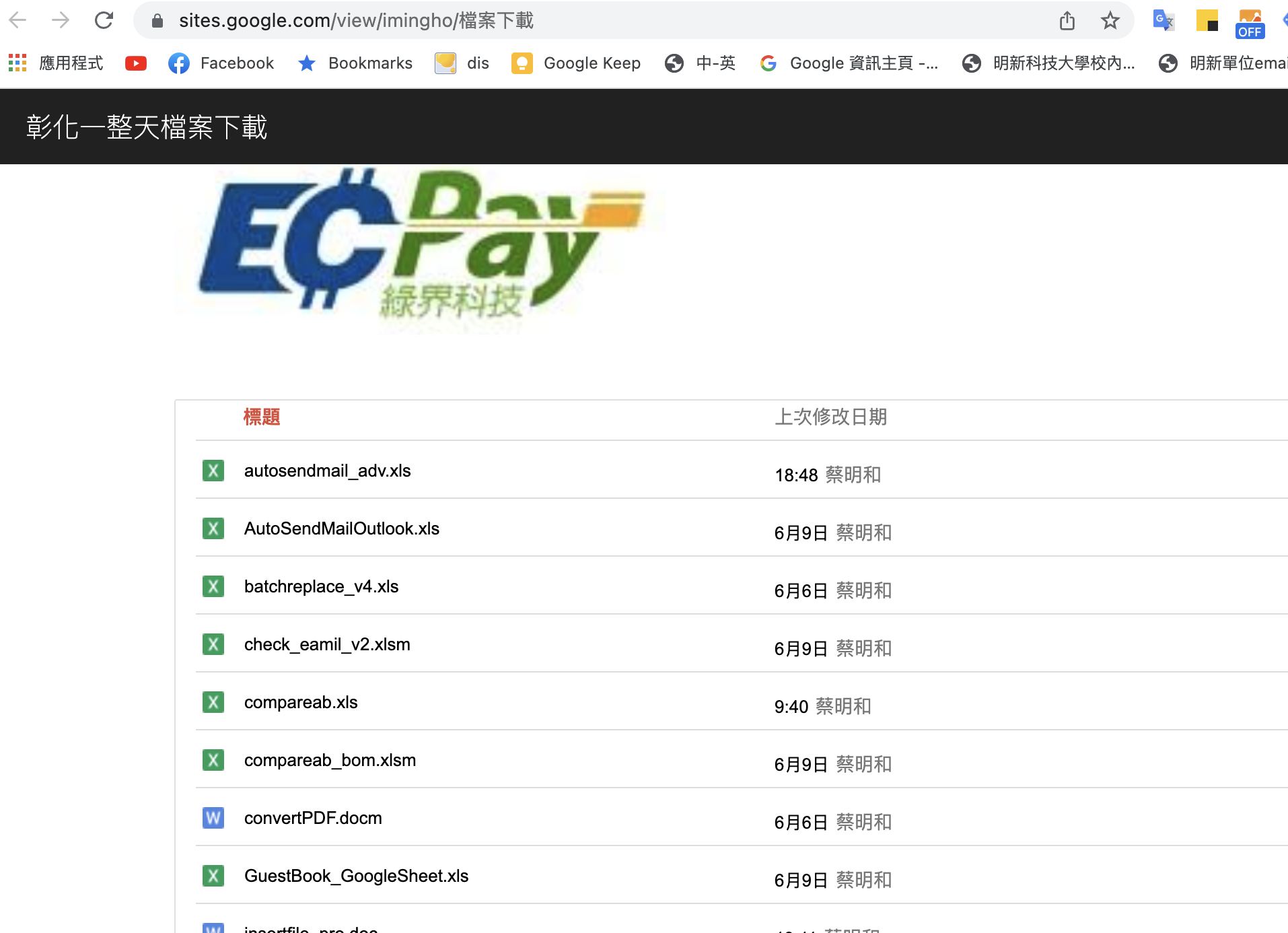Open the yellow note extension

click(1207, 21)
